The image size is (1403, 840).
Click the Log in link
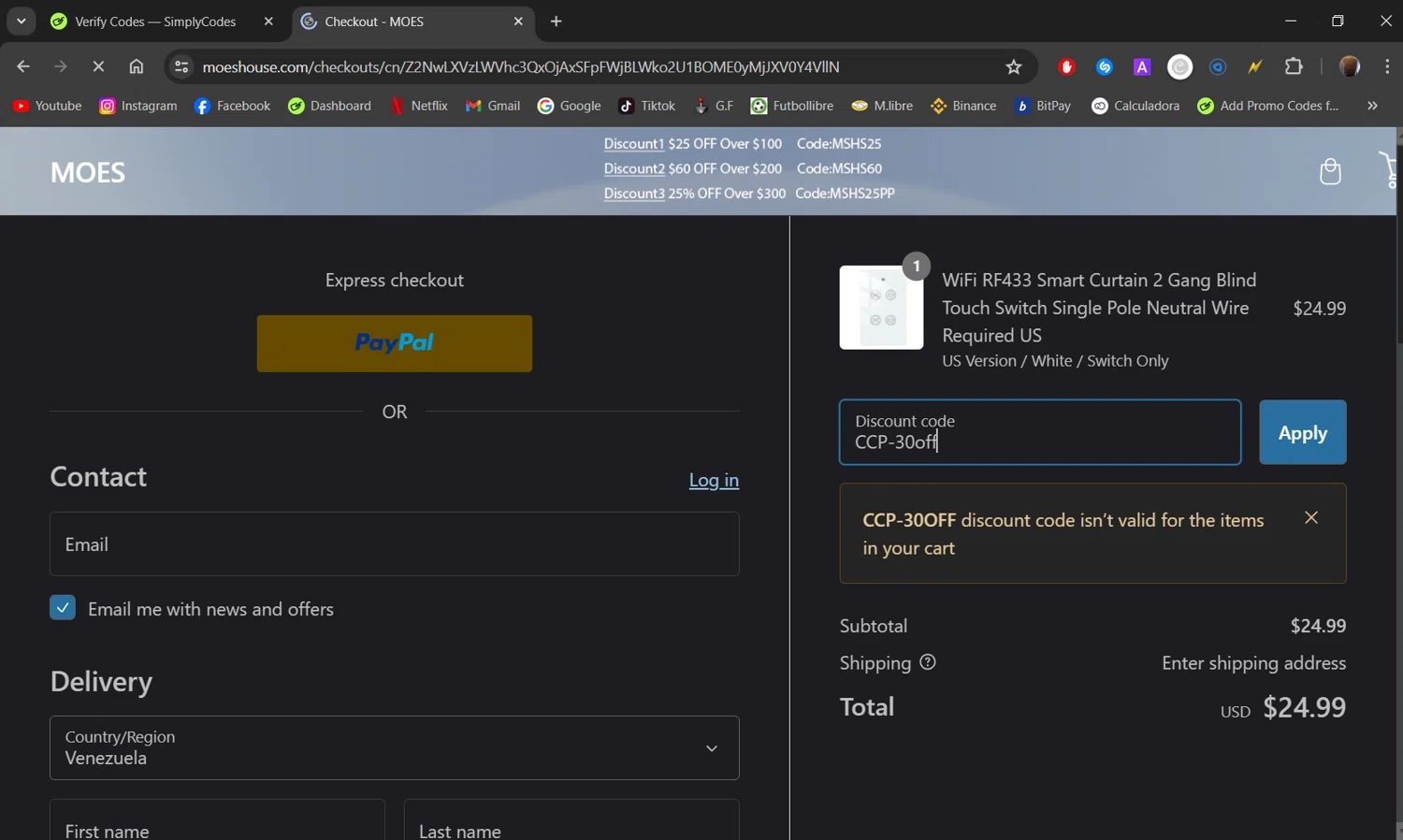[714, 480]
